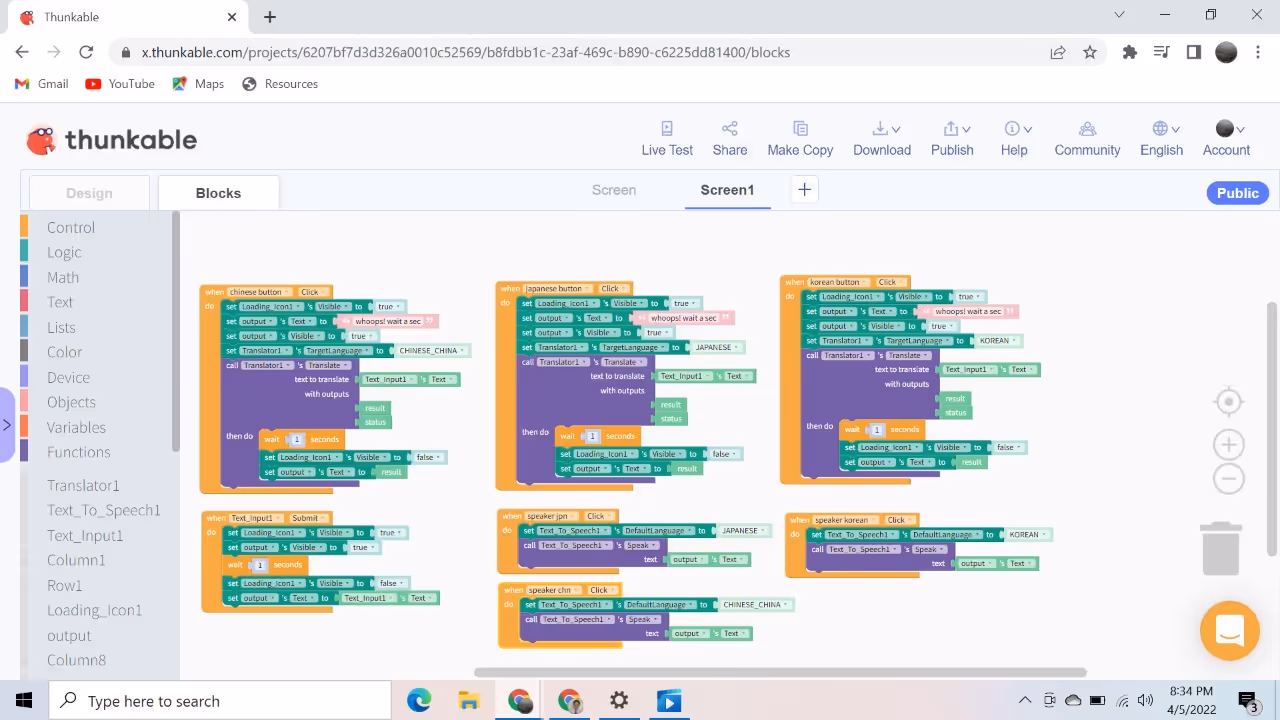Image resolution: width=1280 pixels, height=720 pixels.
Task: Click the workspace trash can
Action: click(1220, 548)
